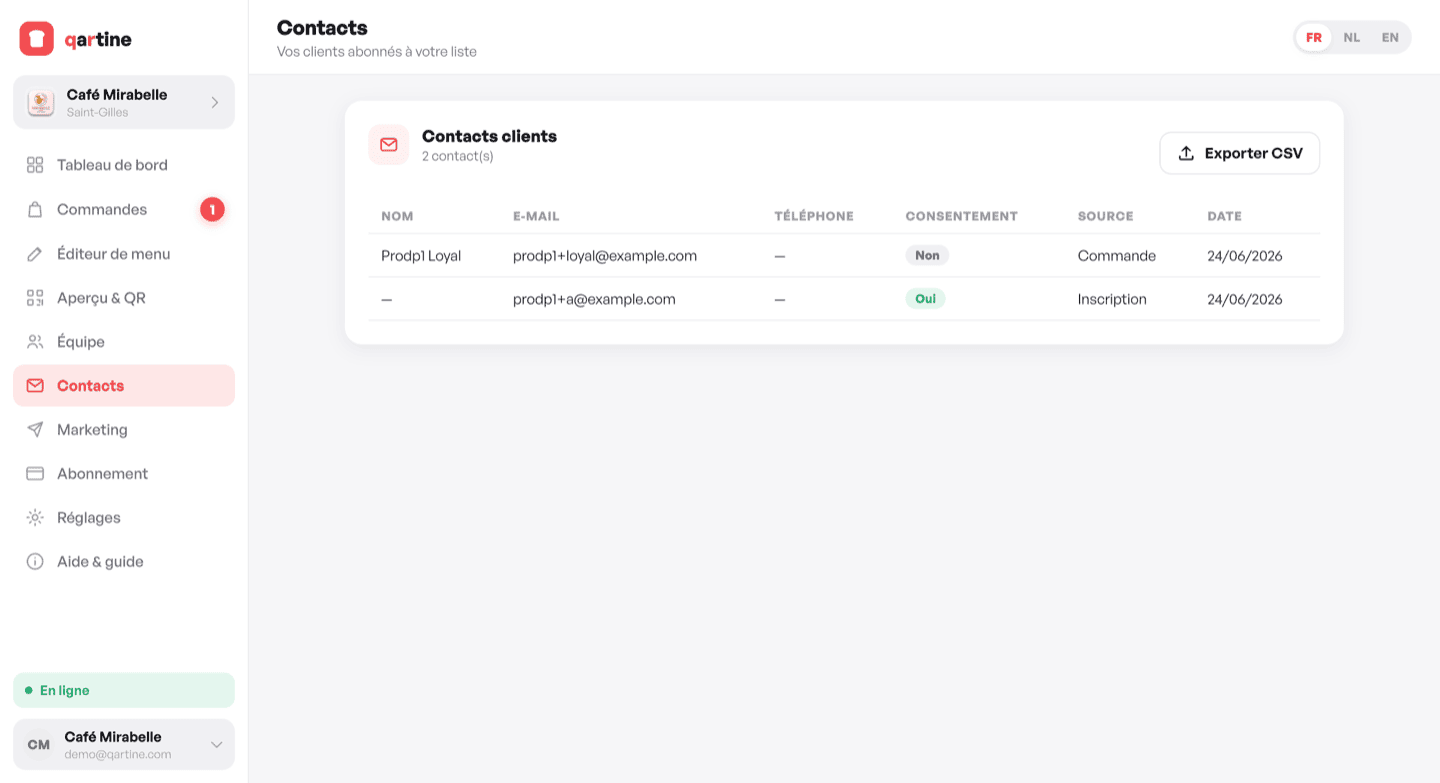
Task: Click the Contacts envelope icon in sidebar
Action: point(35,386)
